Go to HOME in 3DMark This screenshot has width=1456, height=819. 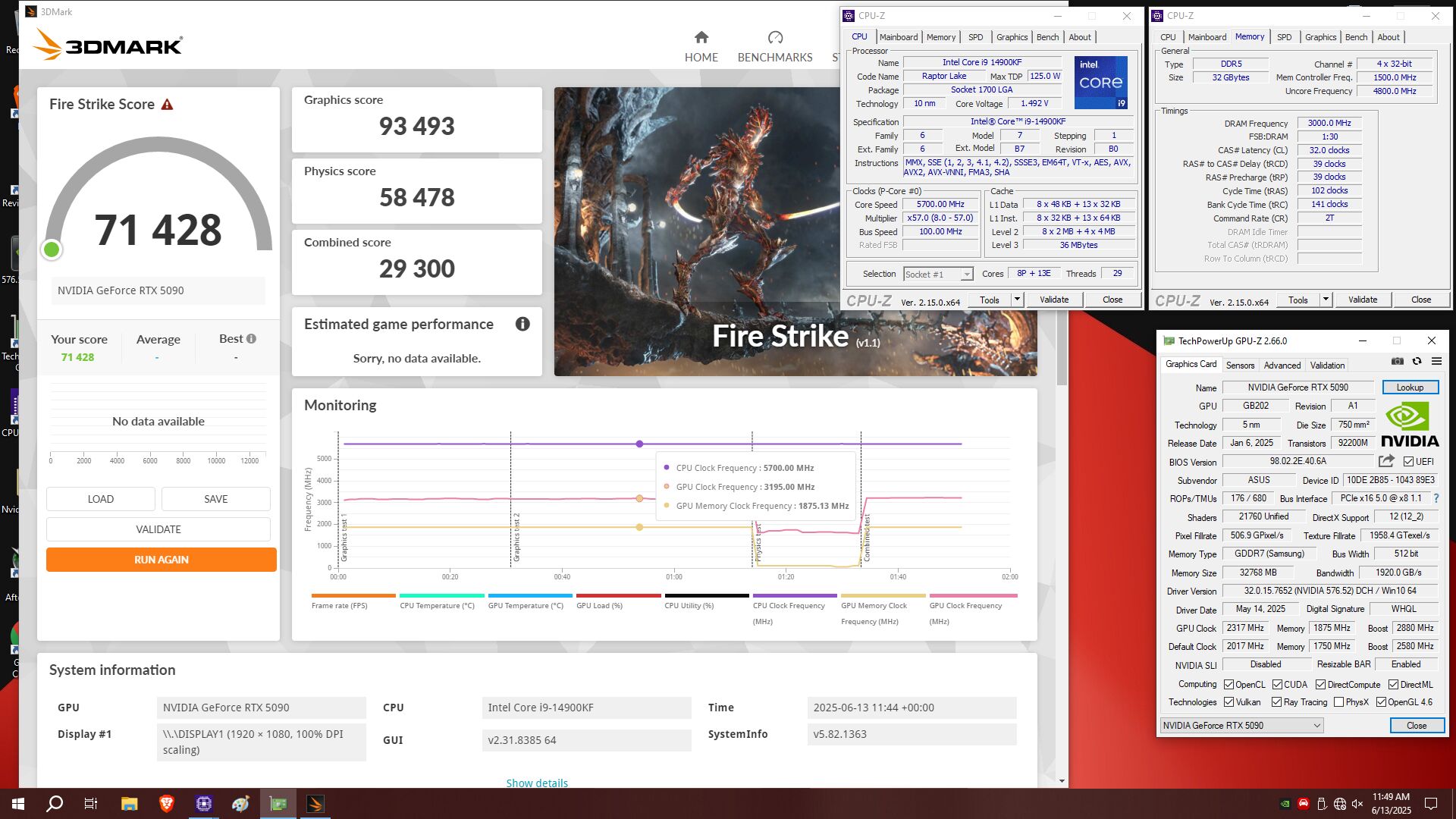[x=701, y=47]
